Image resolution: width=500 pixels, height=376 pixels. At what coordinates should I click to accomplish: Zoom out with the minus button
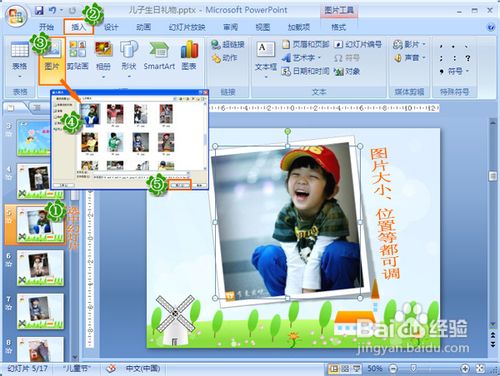(393, 368)
